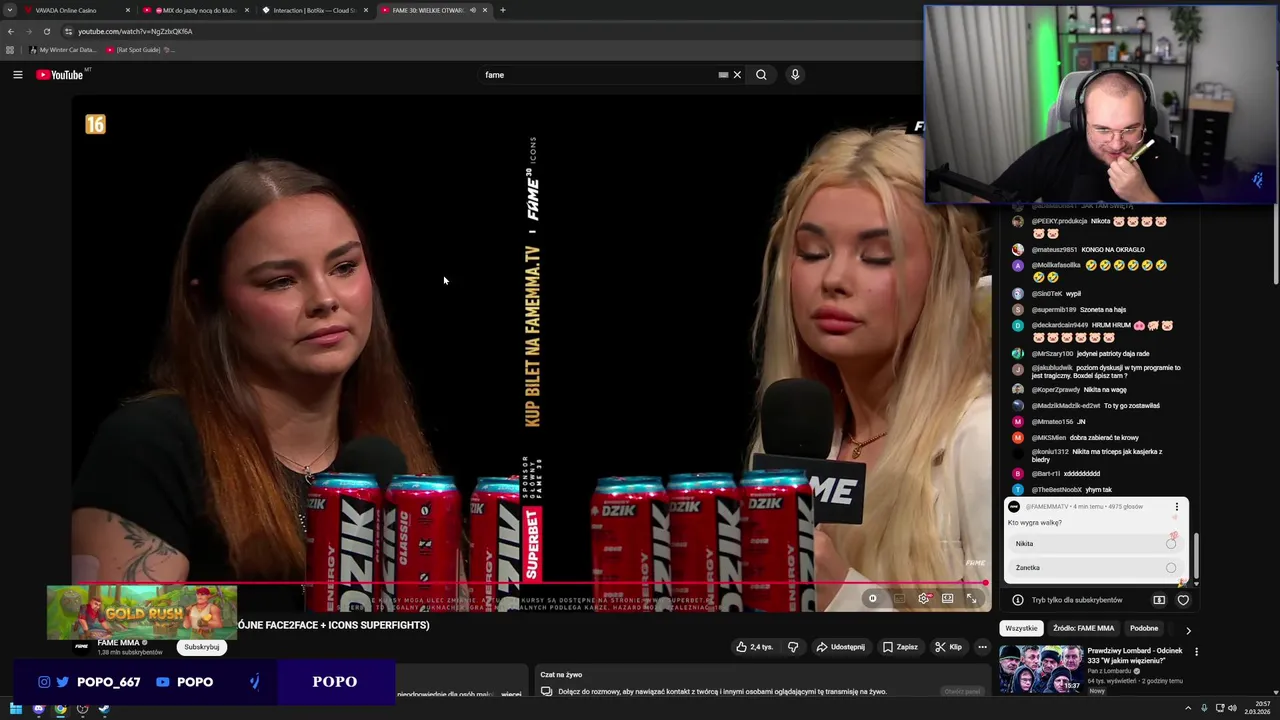The height and width of the screenshot is (720, 1280).
Task: Open the Windows Start button
Action: pyautogui.click(x=15, y=709)
